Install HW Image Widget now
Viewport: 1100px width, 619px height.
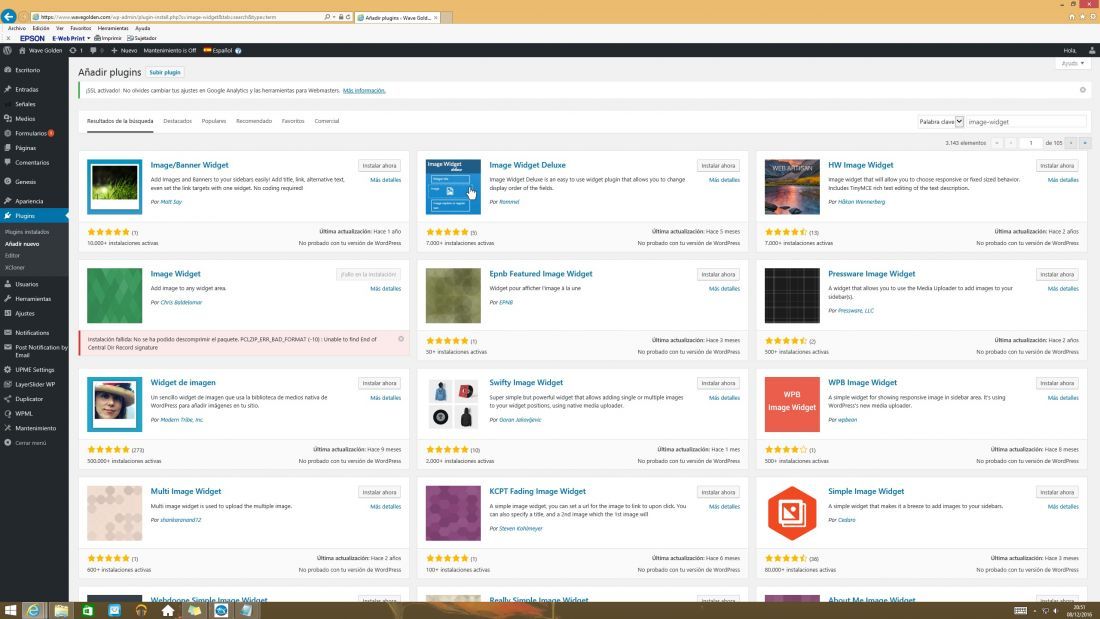coord(1057,166)
